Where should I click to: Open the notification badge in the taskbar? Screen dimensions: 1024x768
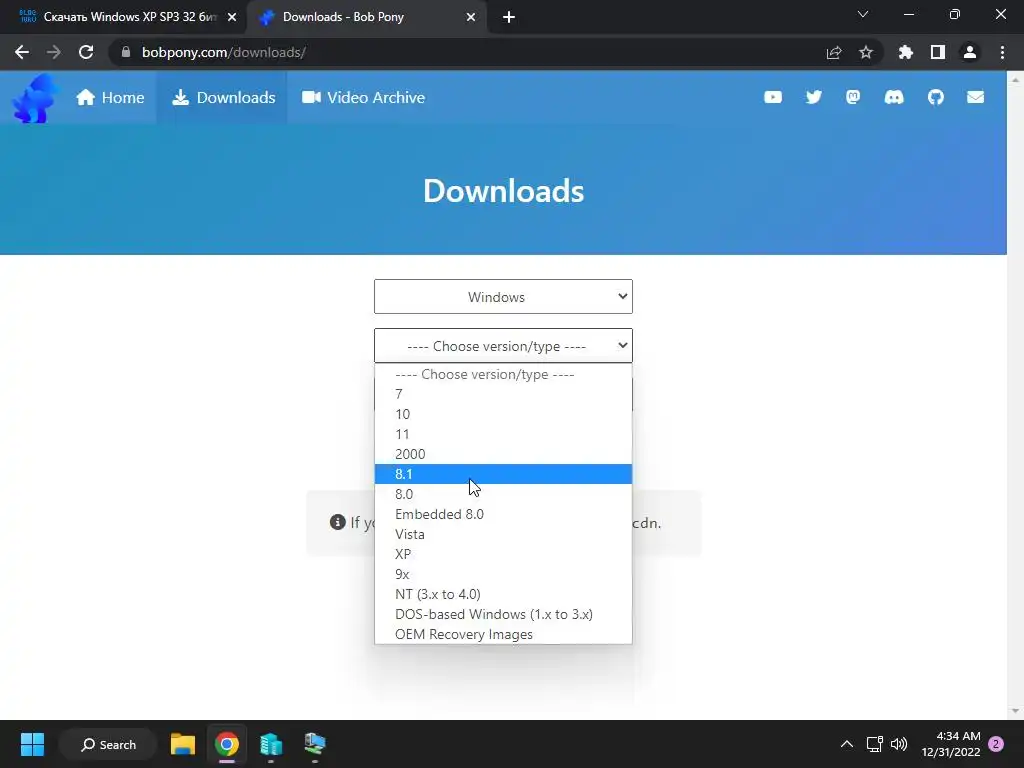(996, 744)
